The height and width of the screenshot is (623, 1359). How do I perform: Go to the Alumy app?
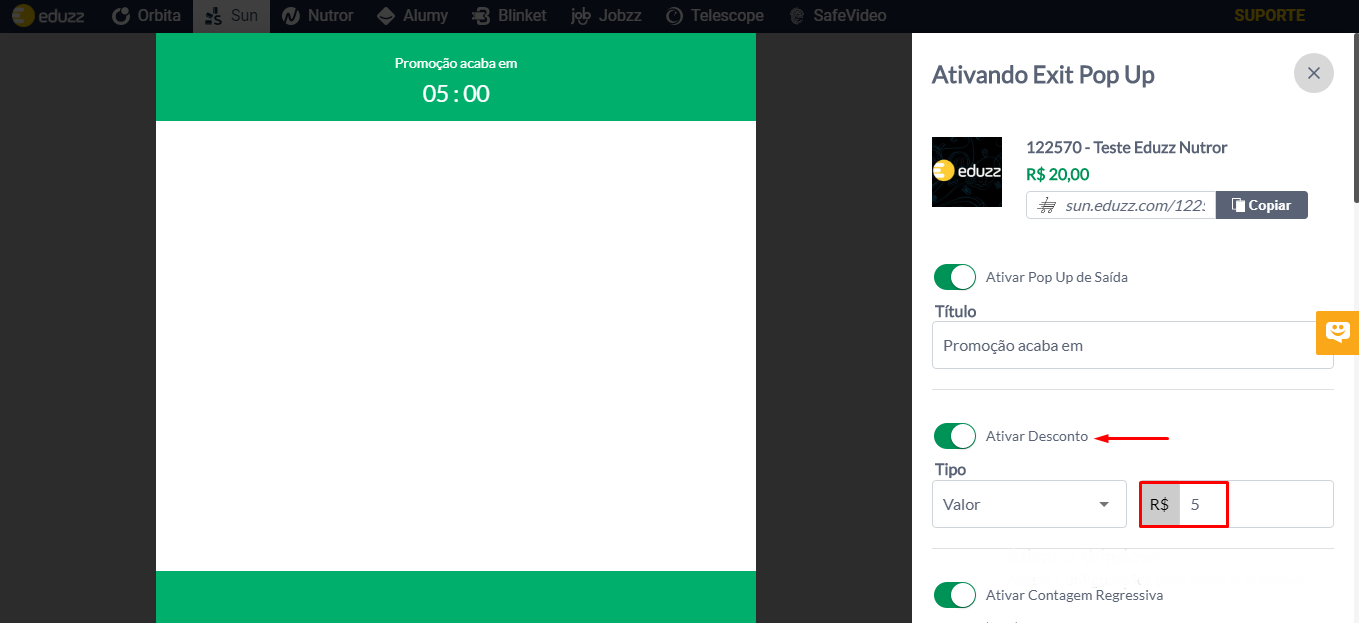(413, 16)
